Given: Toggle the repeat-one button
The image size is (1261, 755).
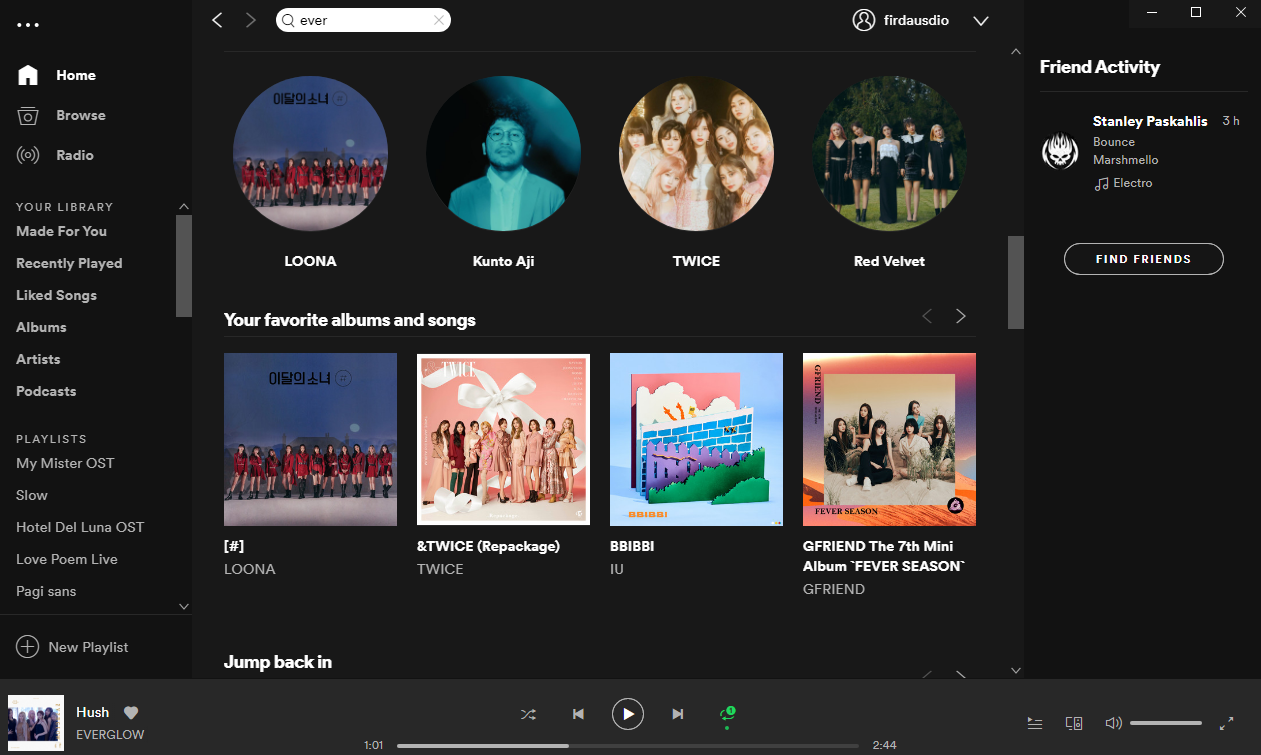Looking at the screenshot, I should click(728, 714).
